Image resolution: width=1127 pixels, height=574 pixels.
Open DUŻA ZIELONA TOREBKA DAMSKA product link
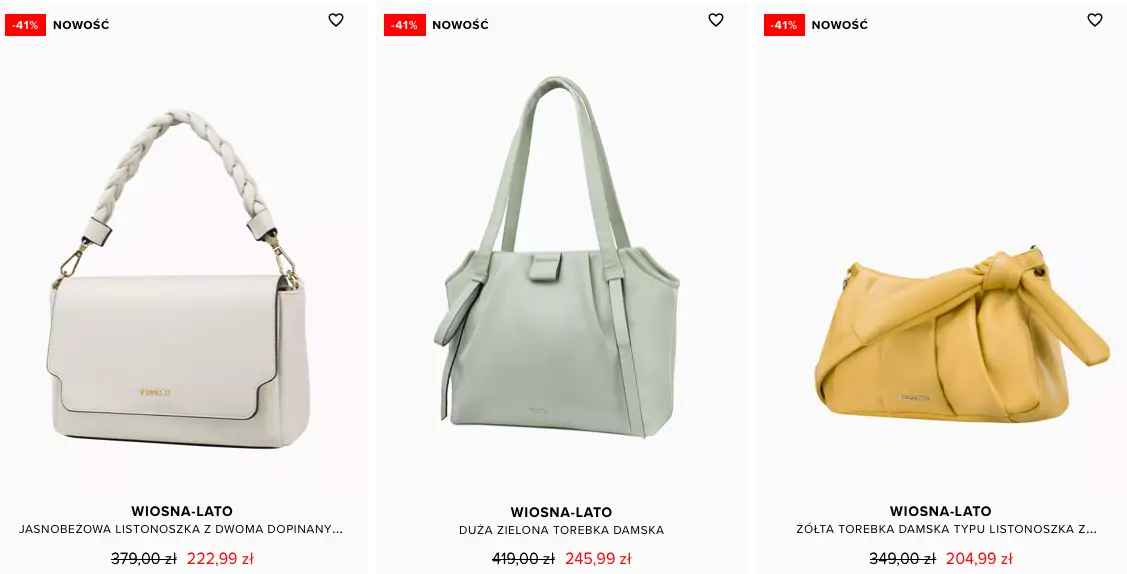561,530
